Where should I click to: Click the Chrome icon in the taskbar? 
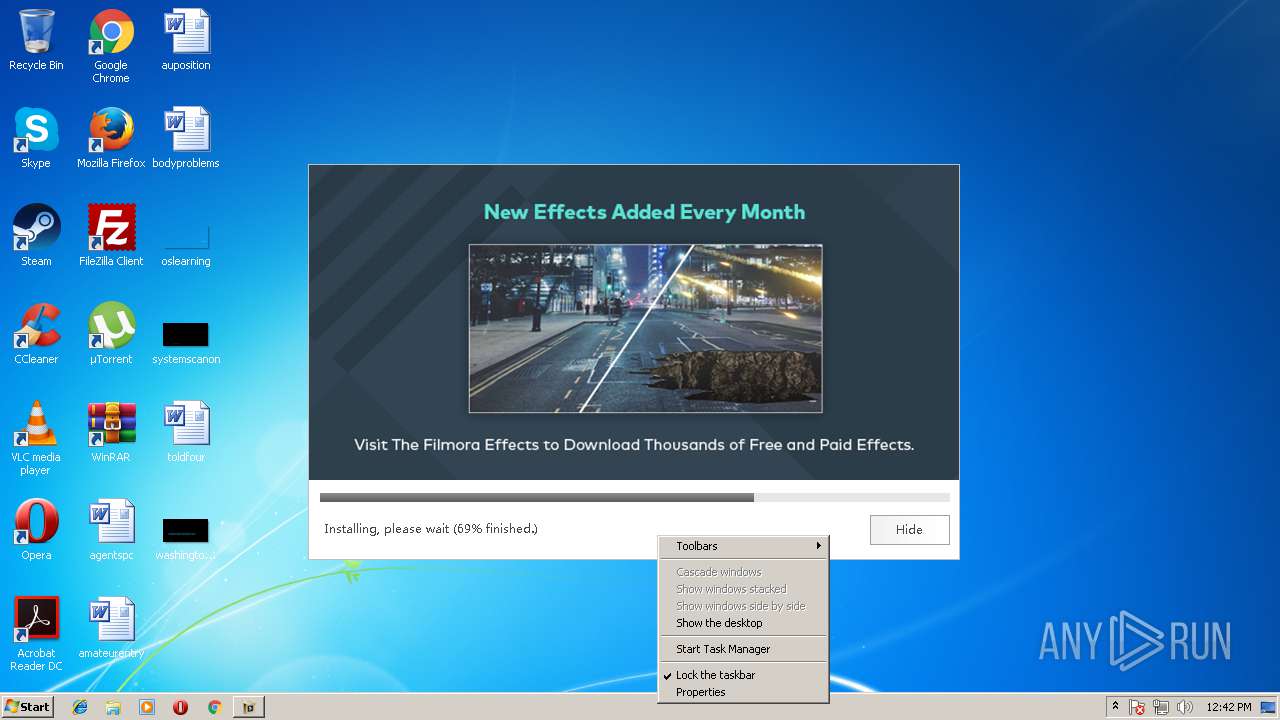pos(214,707)
